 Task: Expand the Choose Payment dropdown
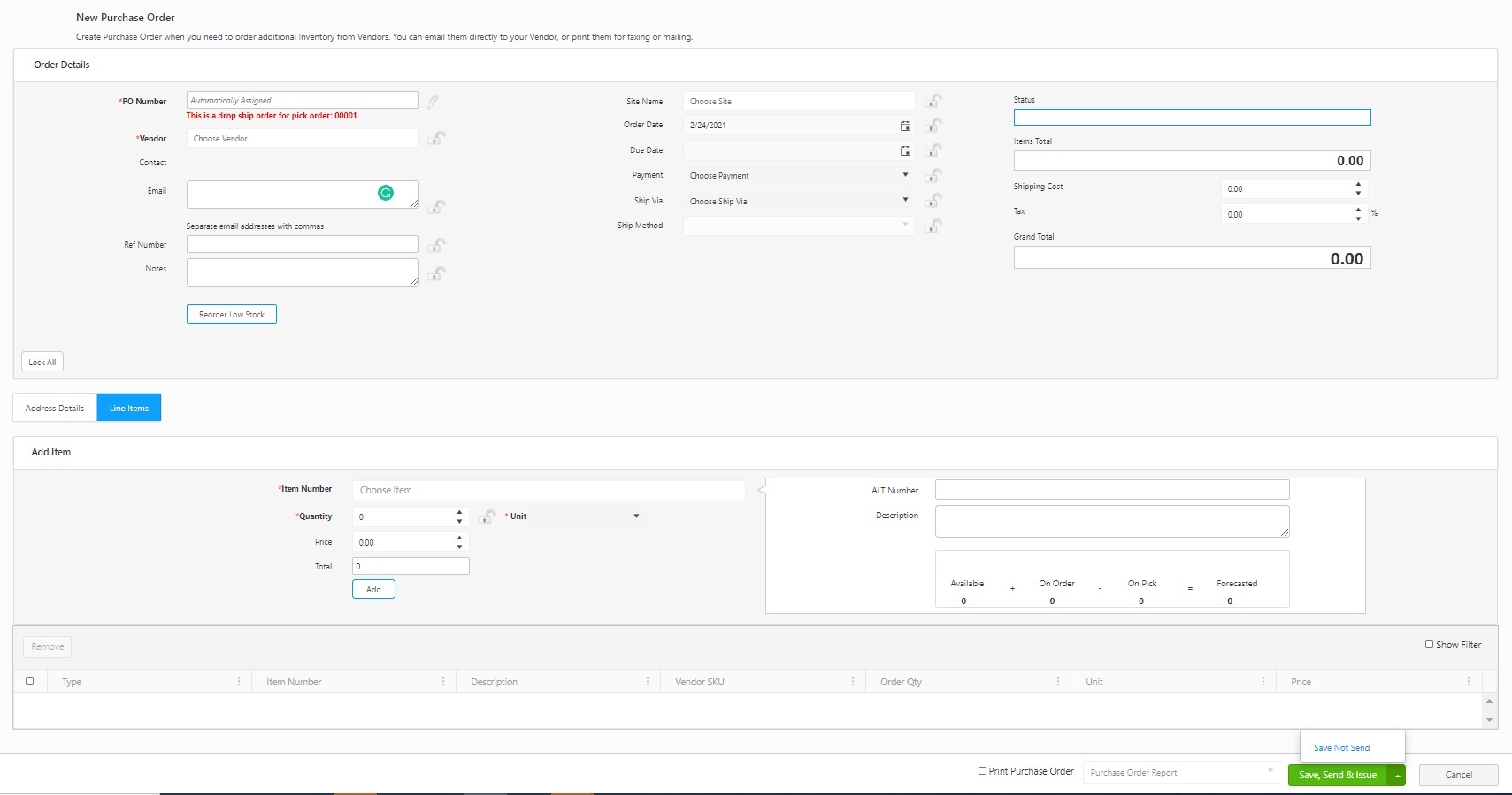tap(905, 175)
